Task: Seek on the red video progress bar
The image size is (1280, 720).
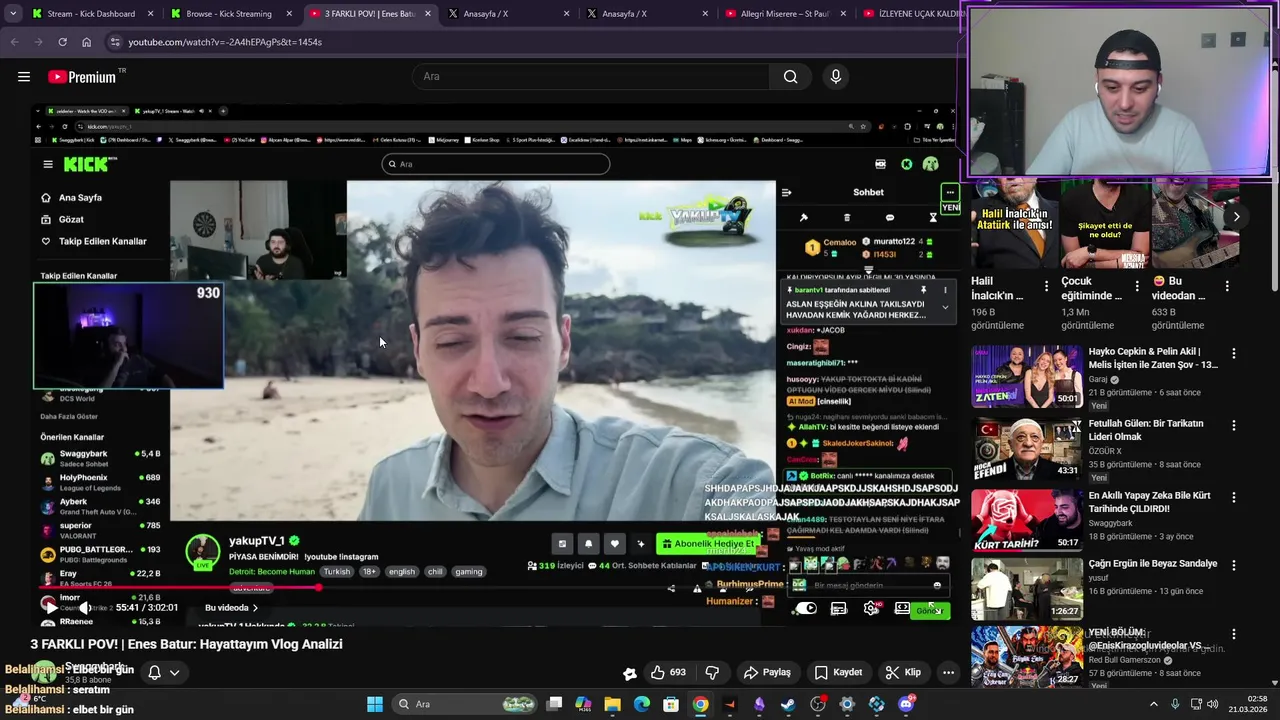Action: tap(495, 588)
